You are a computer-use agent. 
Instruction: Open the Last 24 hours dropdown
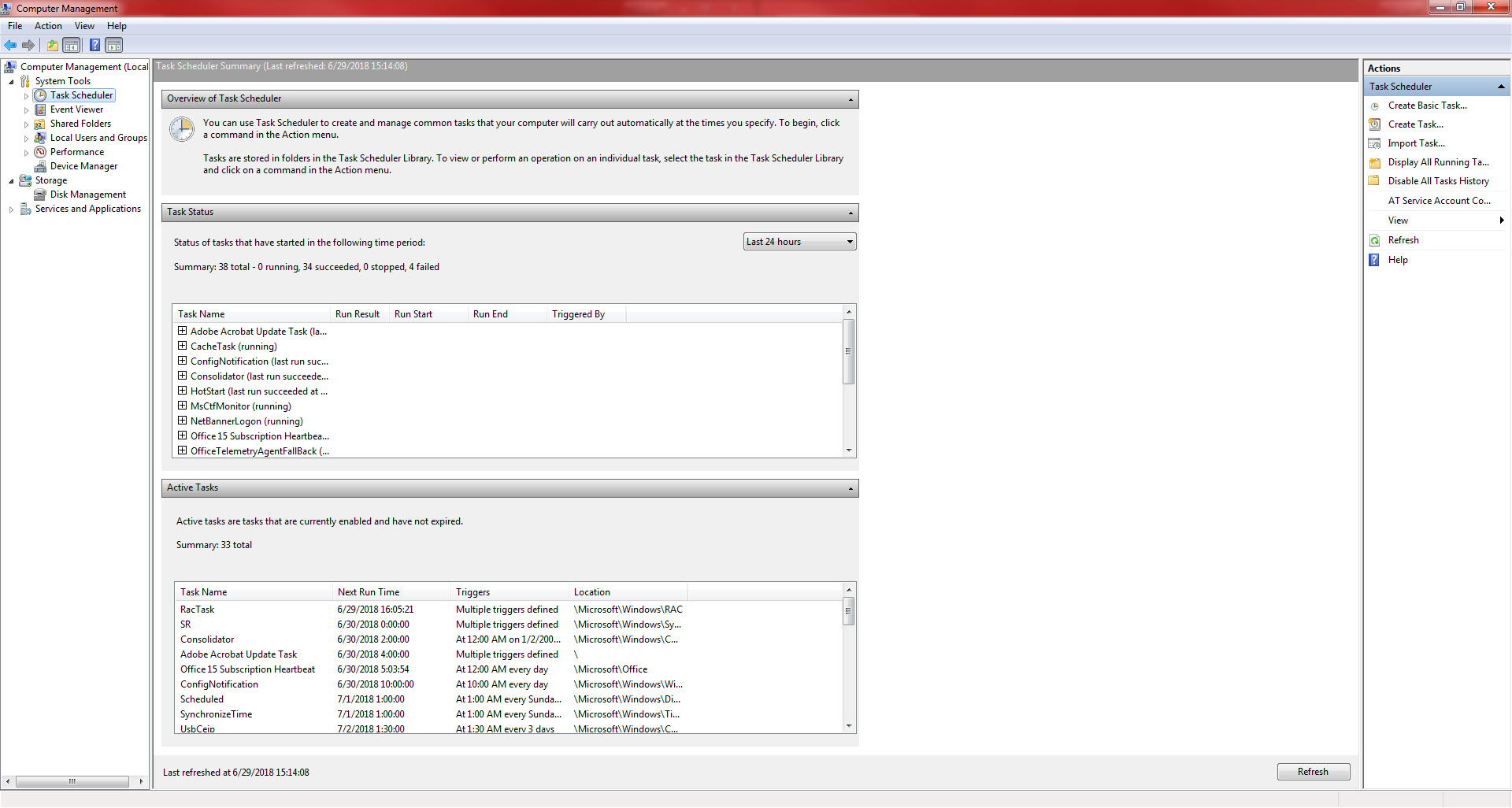coord(799,242)
